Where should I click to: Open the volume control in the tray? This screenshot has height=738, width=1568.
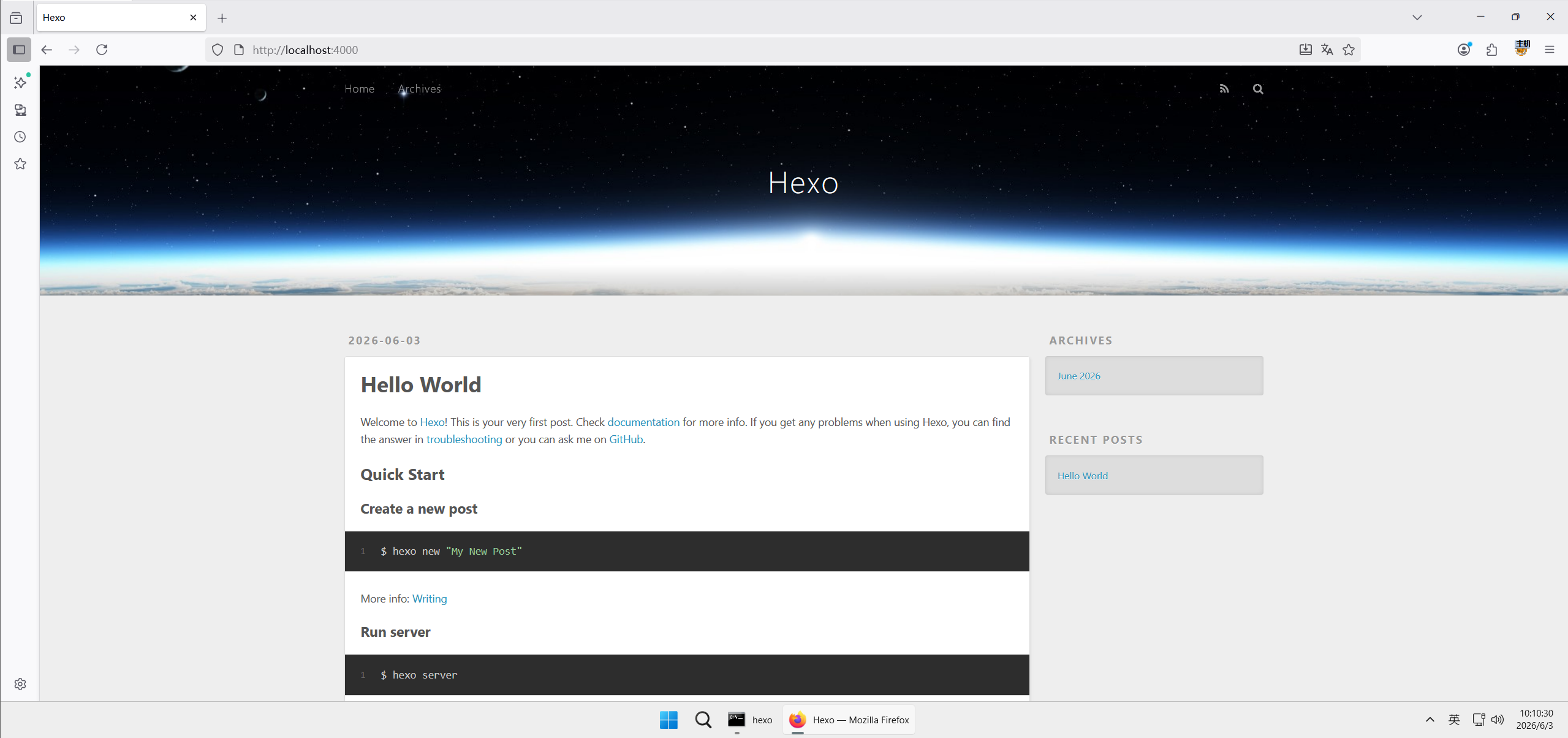click(1498, 720)
